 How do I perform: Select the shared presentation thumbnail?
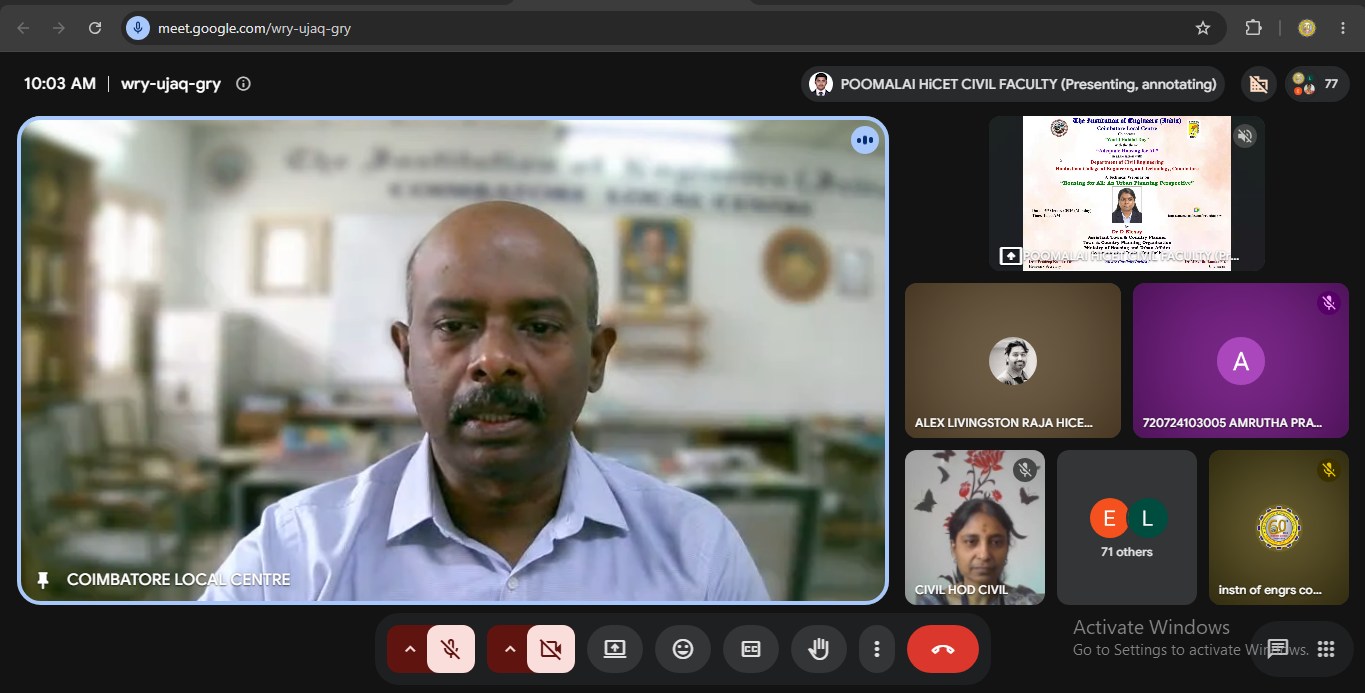[1127, 193]
